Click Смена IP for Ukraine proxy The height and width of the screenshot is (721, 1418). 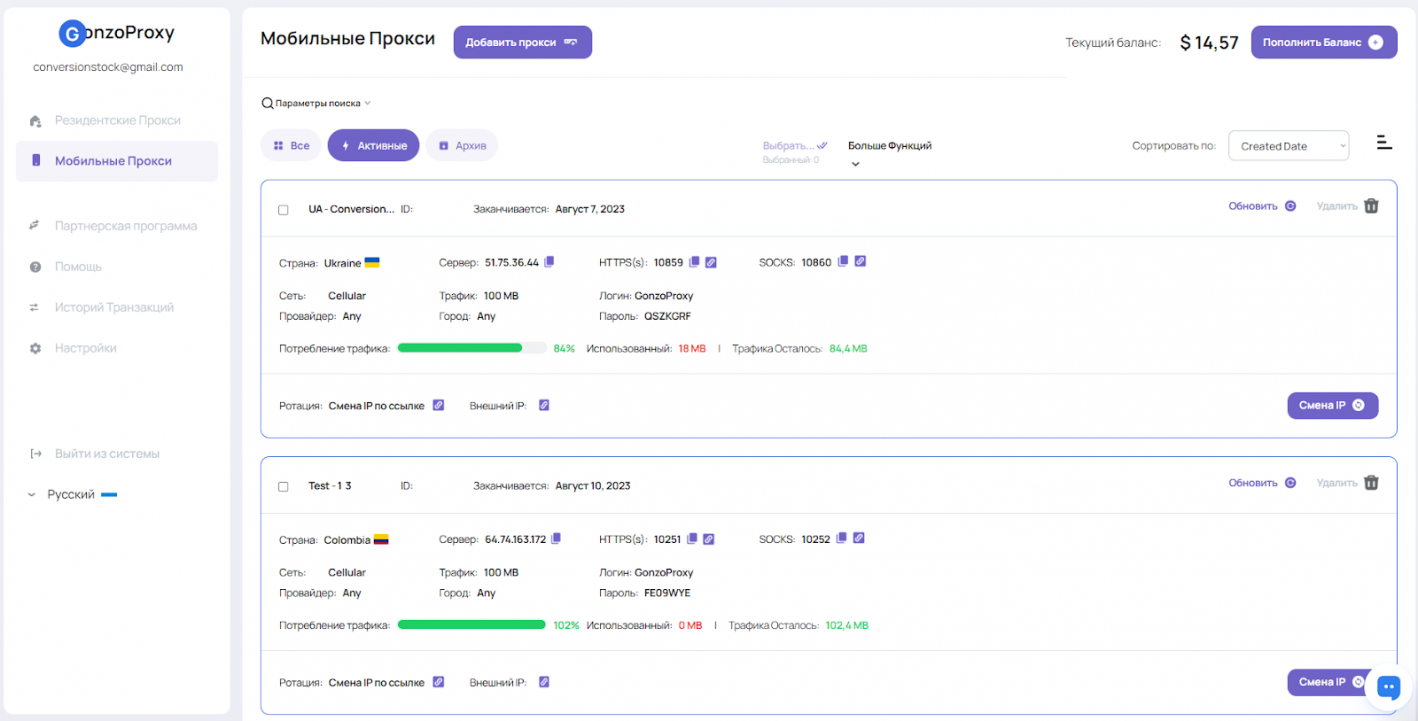coord(1332,405)
